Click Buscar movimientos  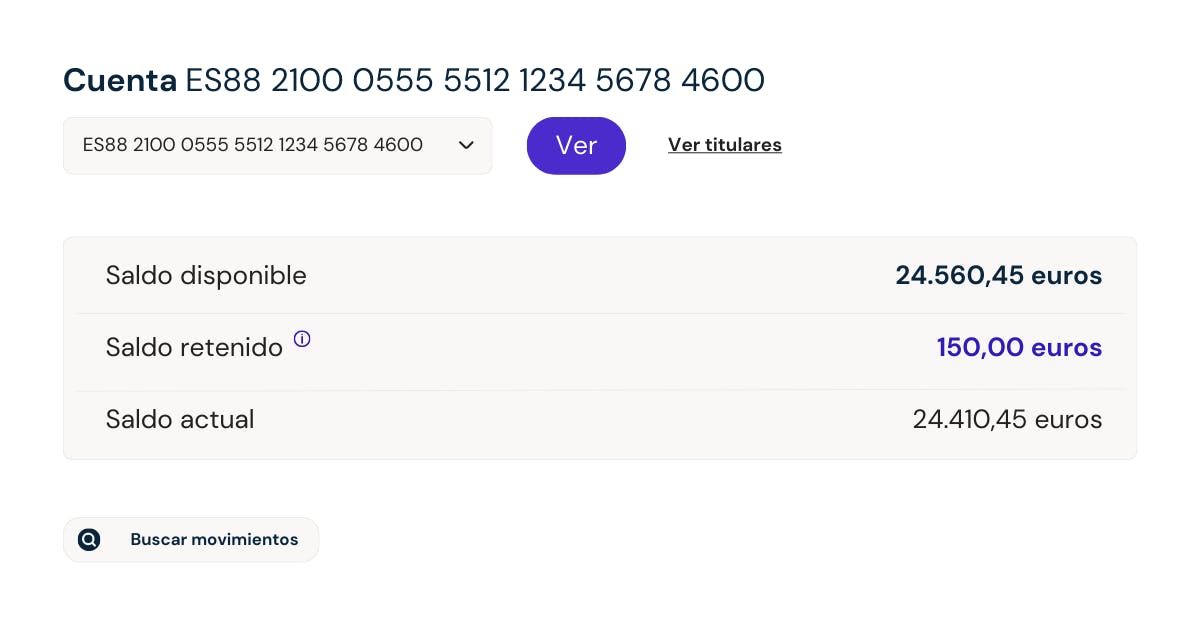pos(191,539)
